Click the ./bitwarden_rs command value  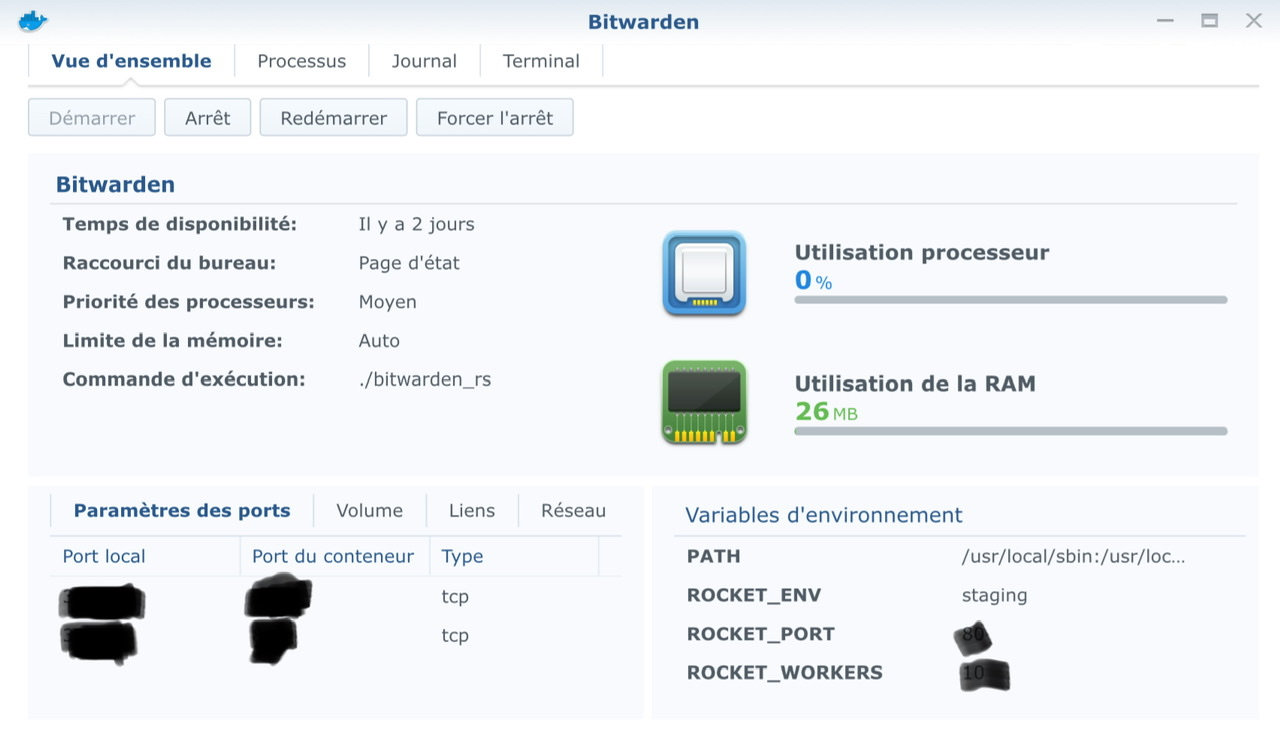(425, 380)
